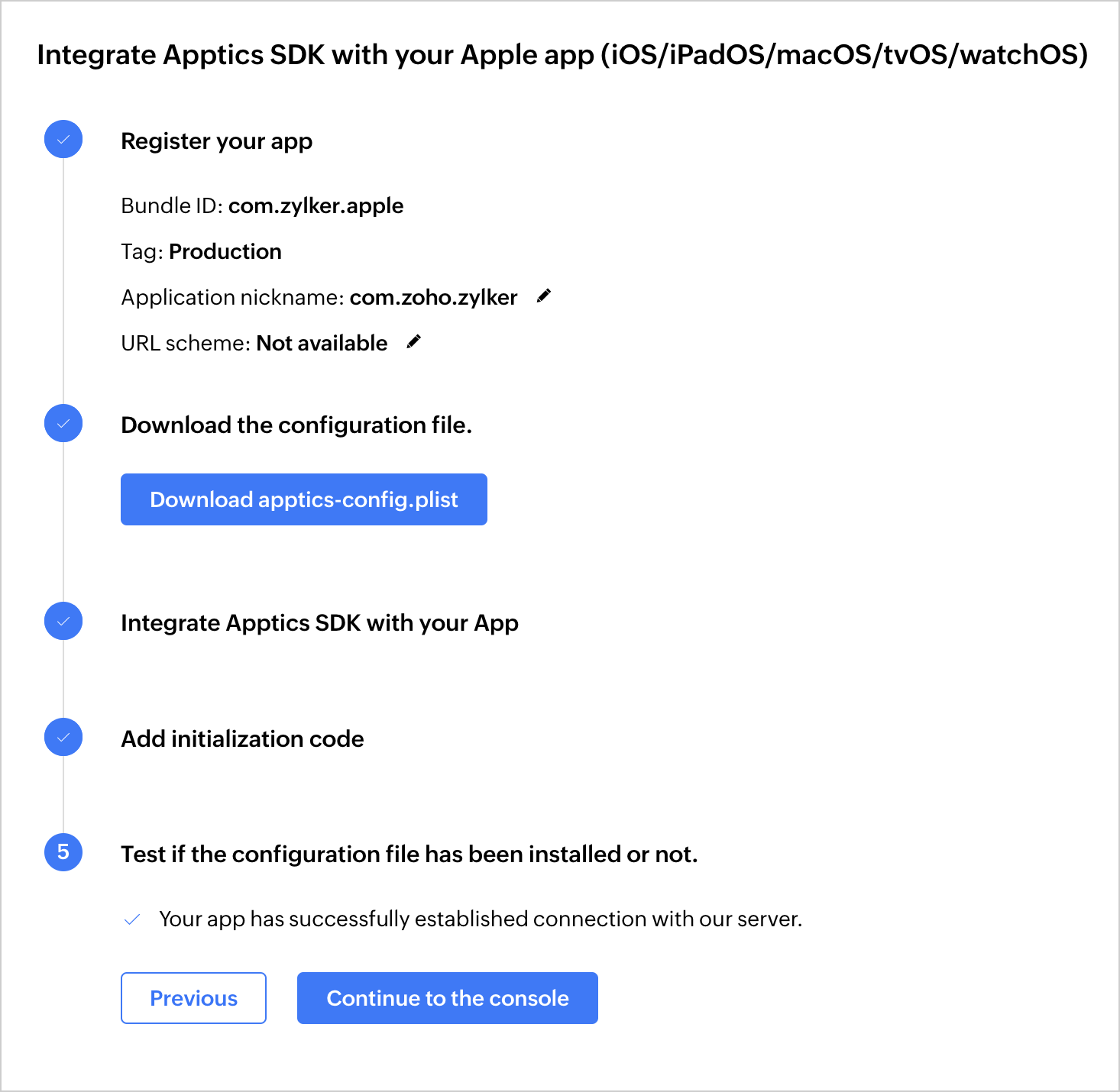
Task: Edit the URL scheme with the pencil icon
Action: coord(414,342)
